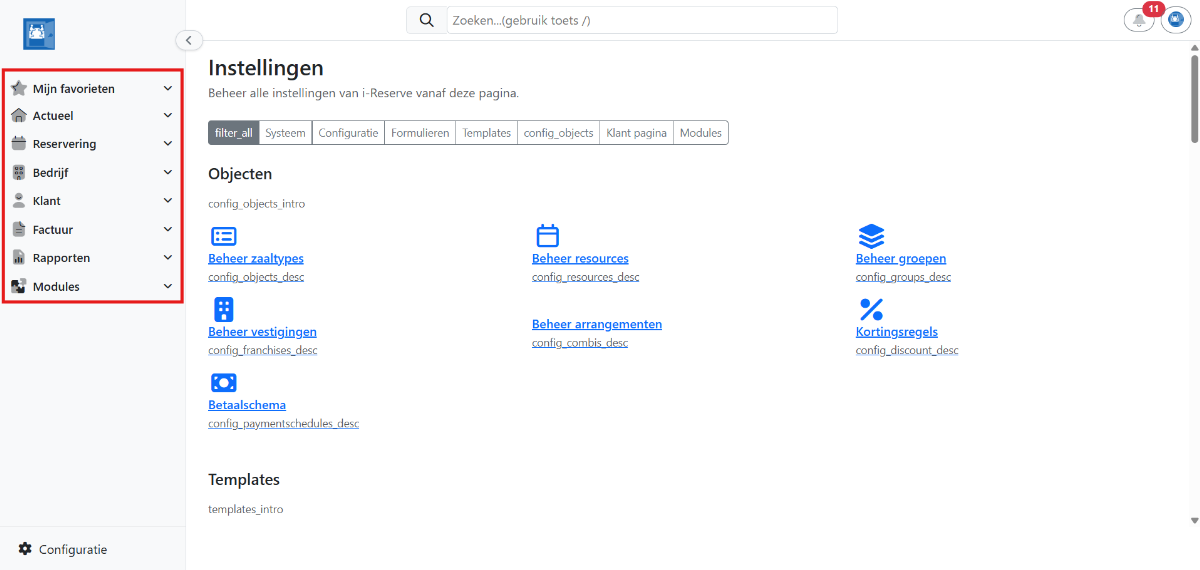Select the Klant pagina filter tab
Screen dimensions: 1200x570
point(636,133)
